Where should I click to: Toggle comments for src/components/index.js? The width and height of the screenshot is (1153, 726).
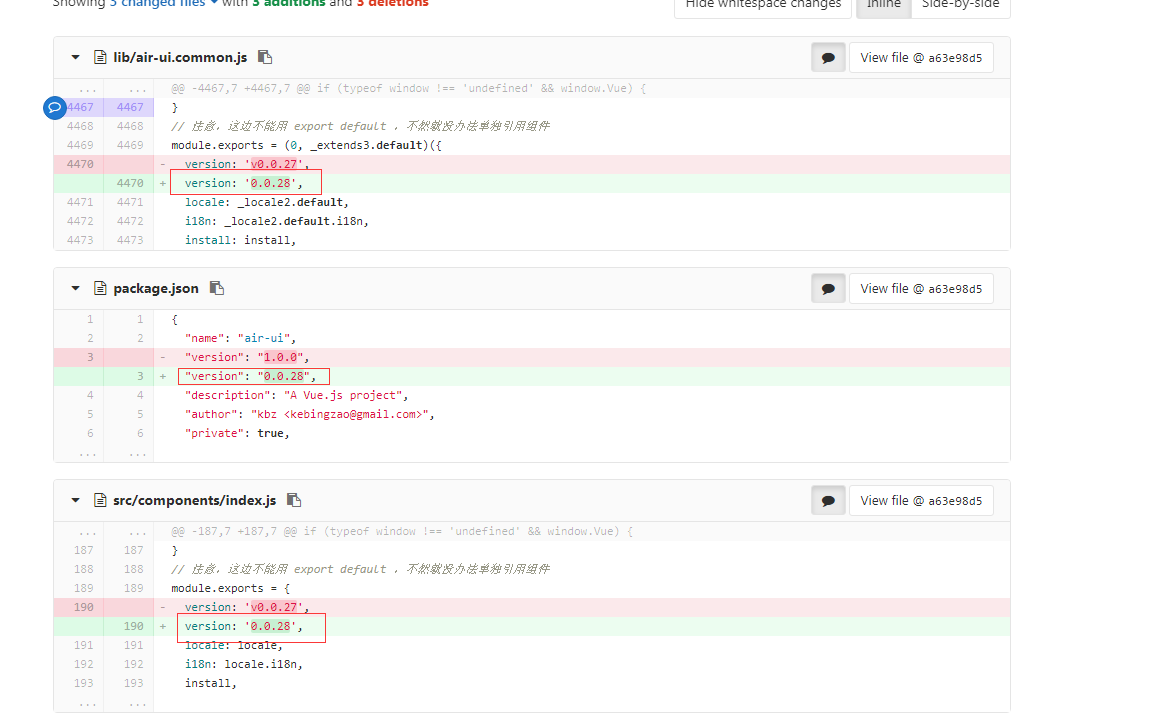click(x=828, y=500)
